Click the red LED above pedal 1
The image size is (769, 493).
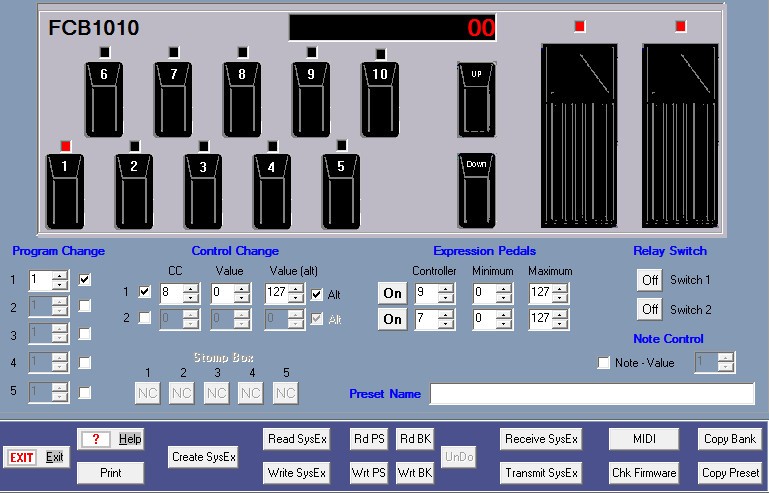tap(66, 146)
